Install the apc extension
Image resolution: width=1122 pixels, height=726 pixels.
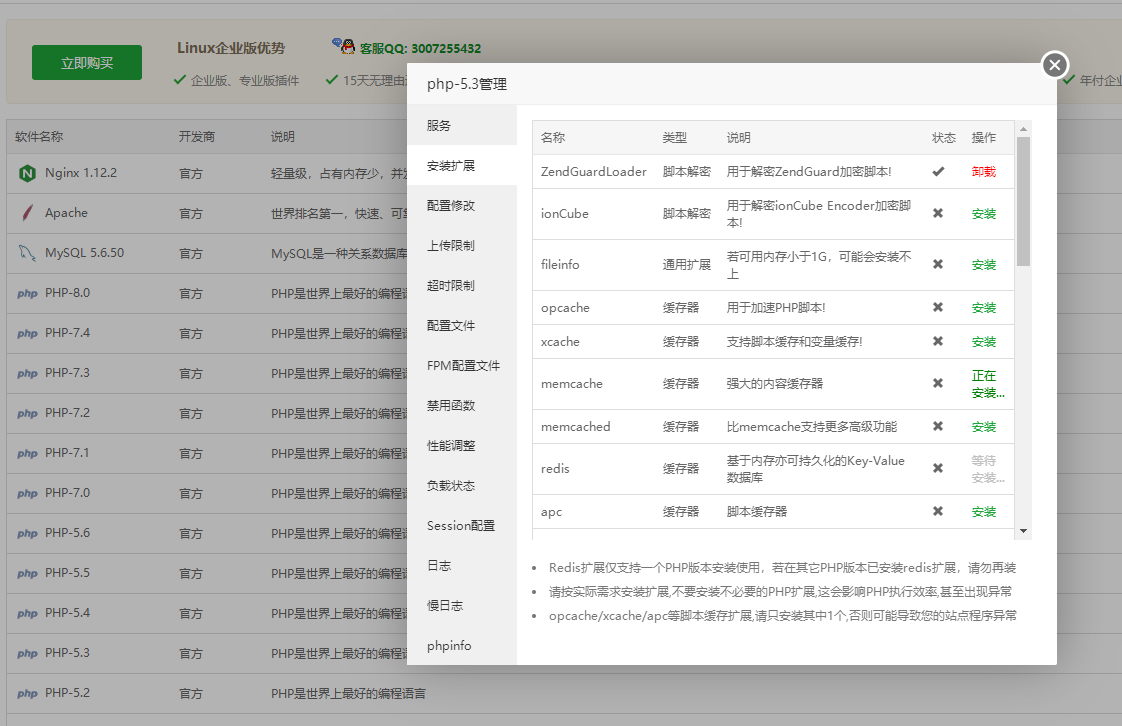click(983, 512)
